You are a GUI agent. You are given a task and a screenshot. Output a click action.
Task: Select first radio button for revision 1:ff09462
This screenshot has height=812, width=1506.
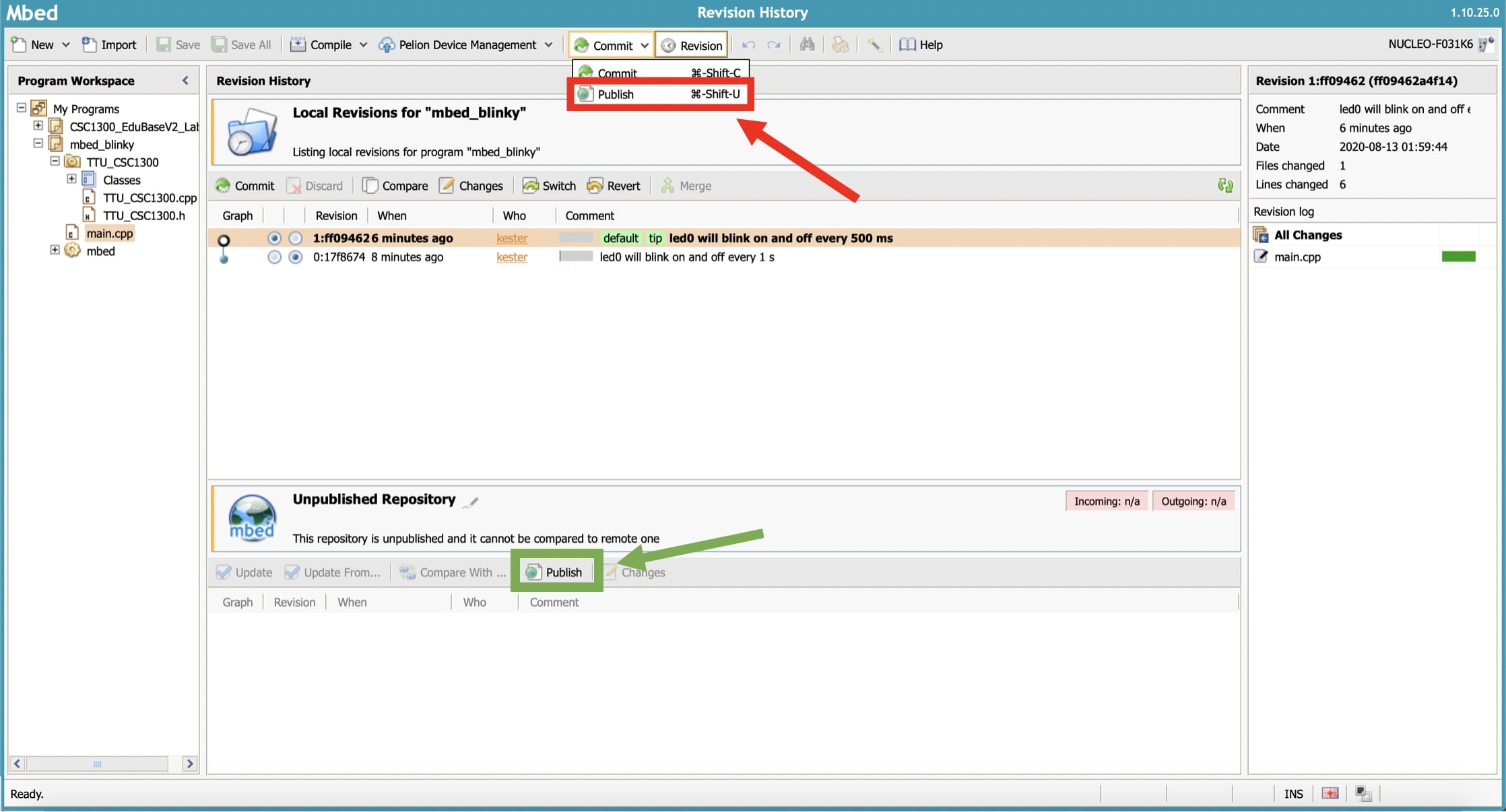pos(274,238)
